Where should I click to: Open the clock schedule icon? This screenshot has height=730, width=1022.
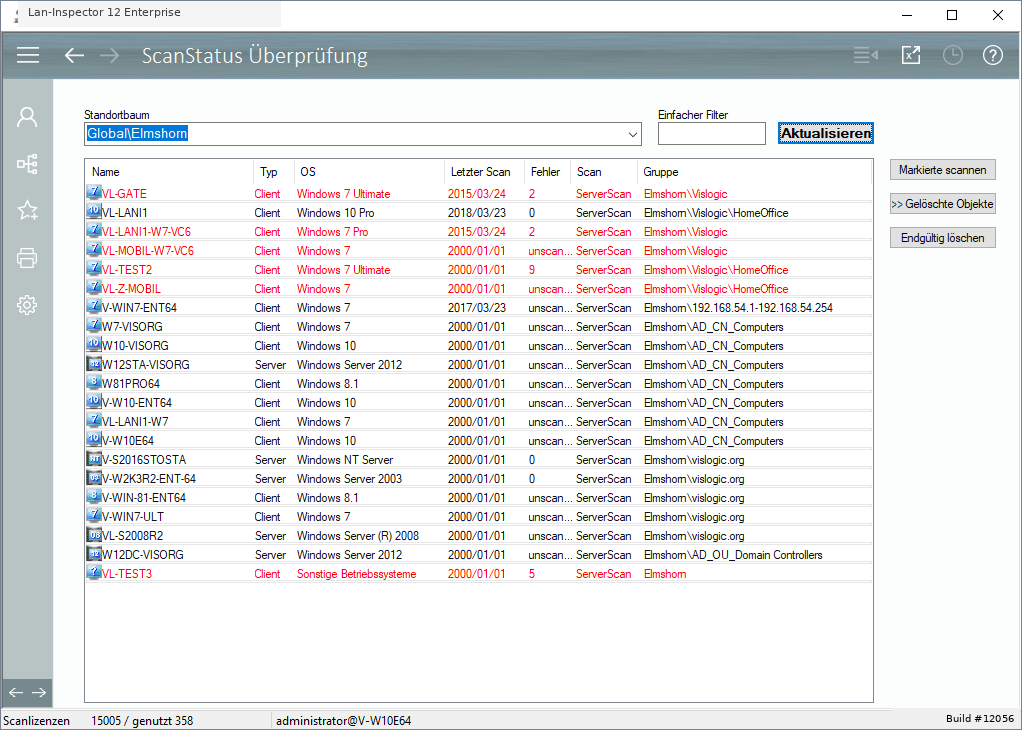click(953, 55)
